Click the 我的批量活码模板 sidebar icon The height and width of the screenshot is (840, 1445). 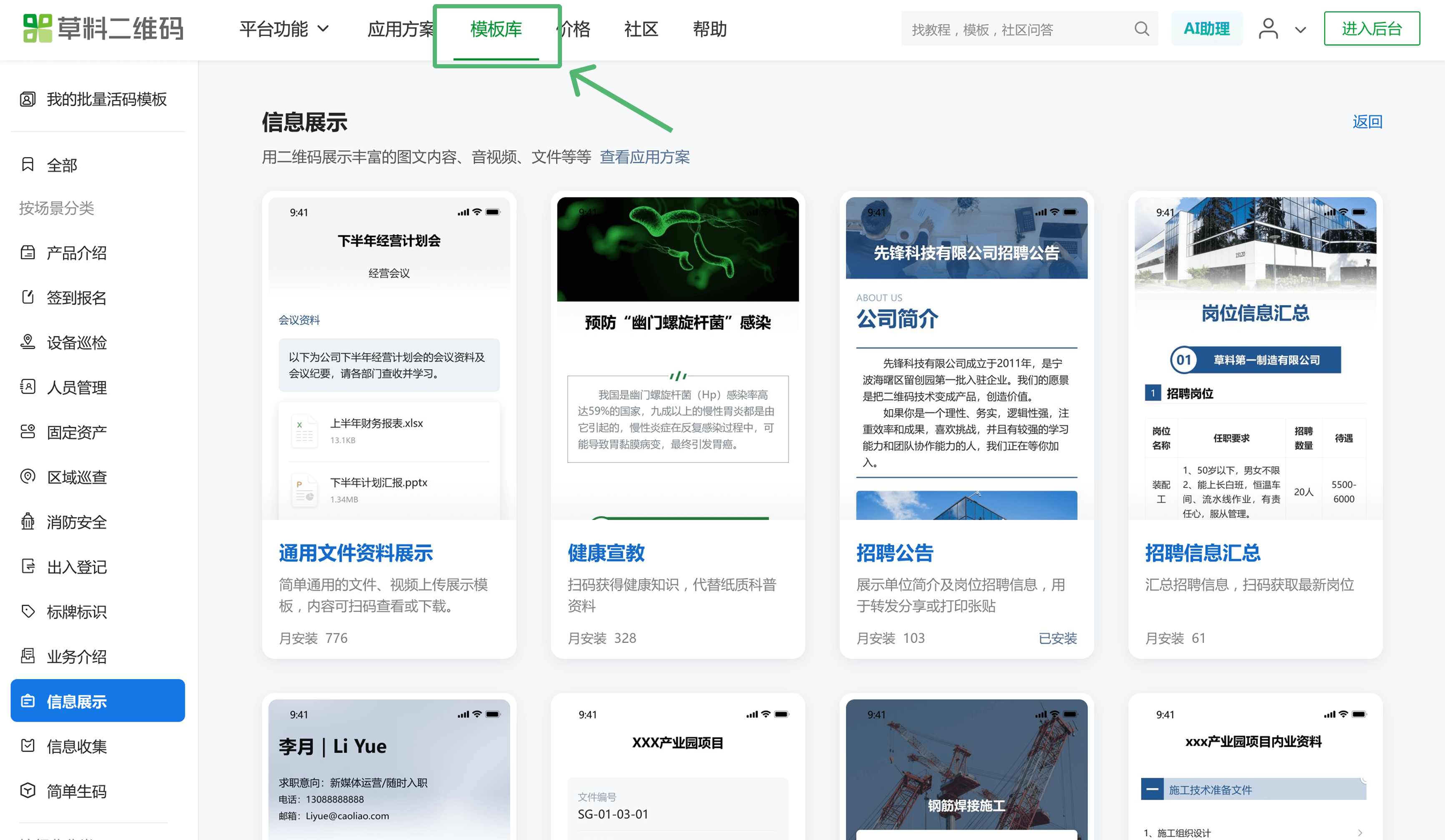pos(28,99)
